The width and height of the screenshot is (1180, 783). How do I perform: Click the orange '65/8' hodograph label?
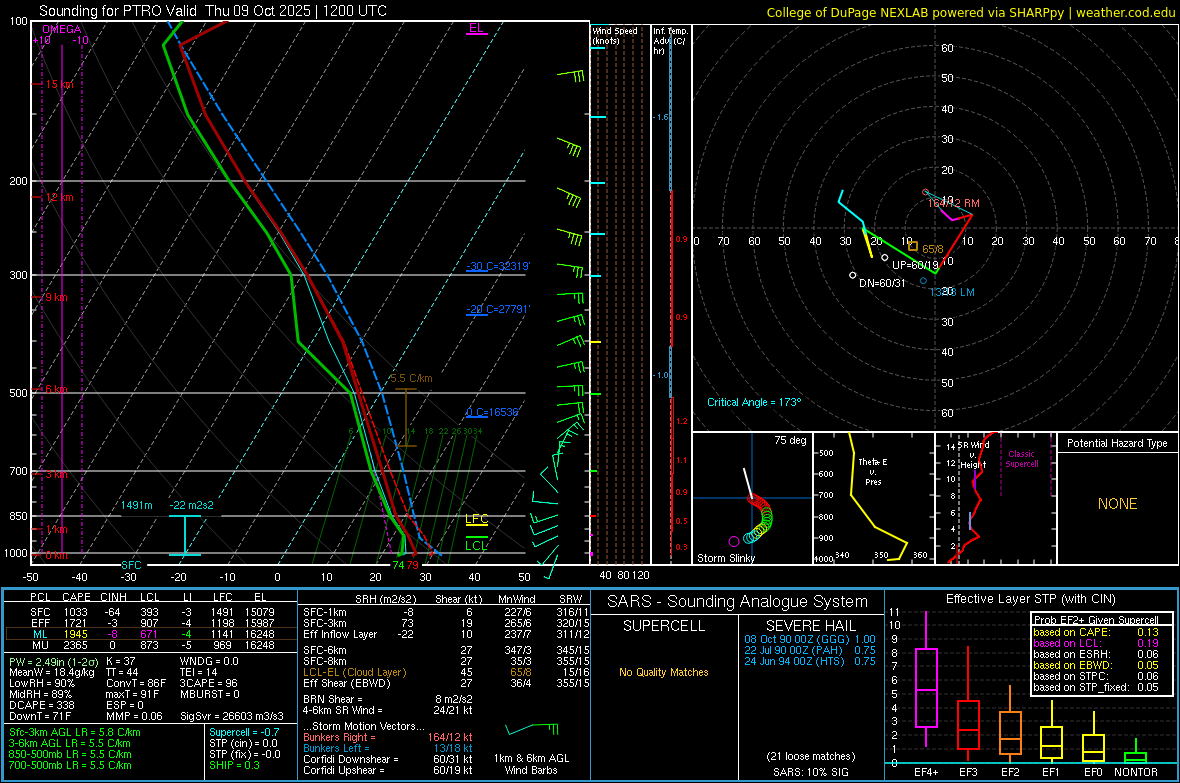[932, 249]
